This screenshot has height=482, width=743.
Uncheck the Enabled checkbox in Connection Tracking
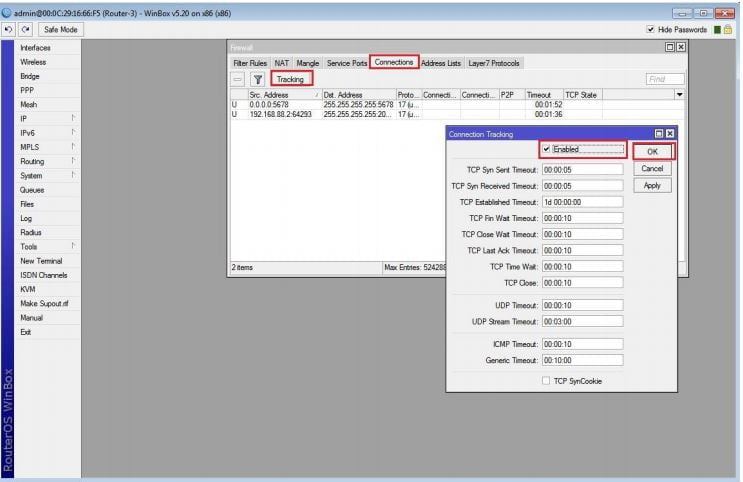(546, 150)
